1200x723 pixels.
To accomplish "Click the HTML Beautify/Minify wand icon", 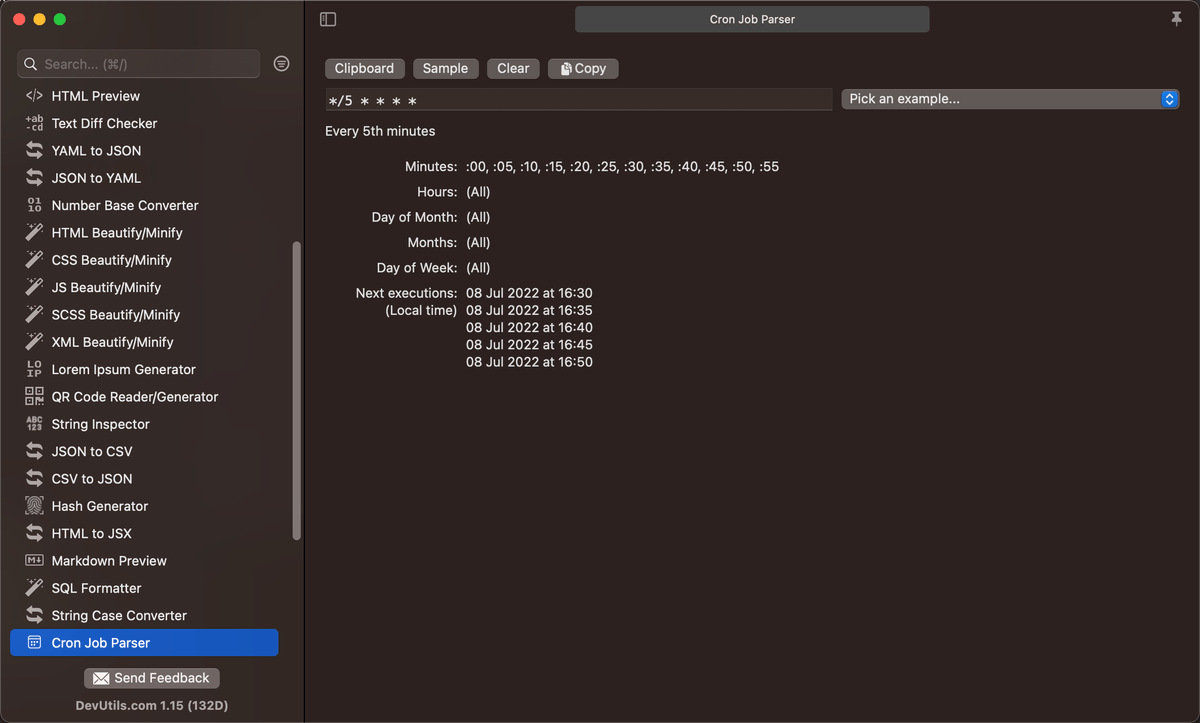I will (x=34, y=233).
